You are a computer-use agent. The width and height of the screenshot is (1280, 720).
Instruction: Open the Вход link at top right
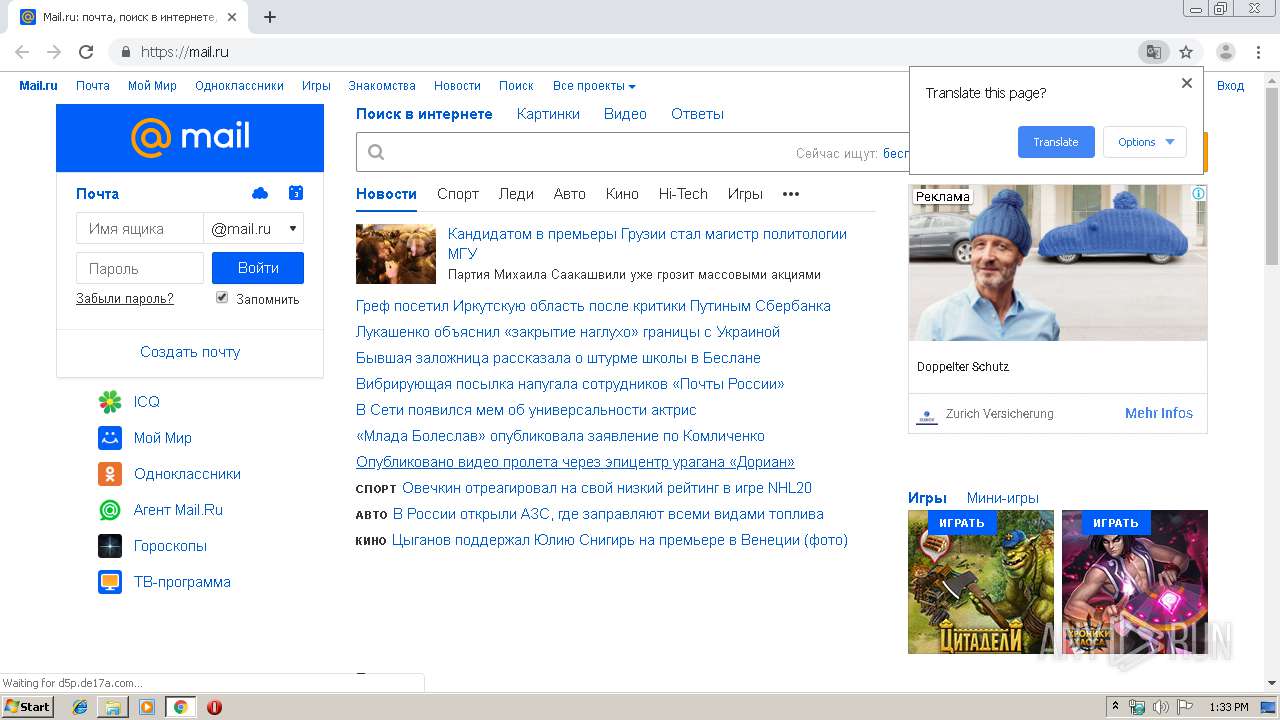pos(1230,86)
